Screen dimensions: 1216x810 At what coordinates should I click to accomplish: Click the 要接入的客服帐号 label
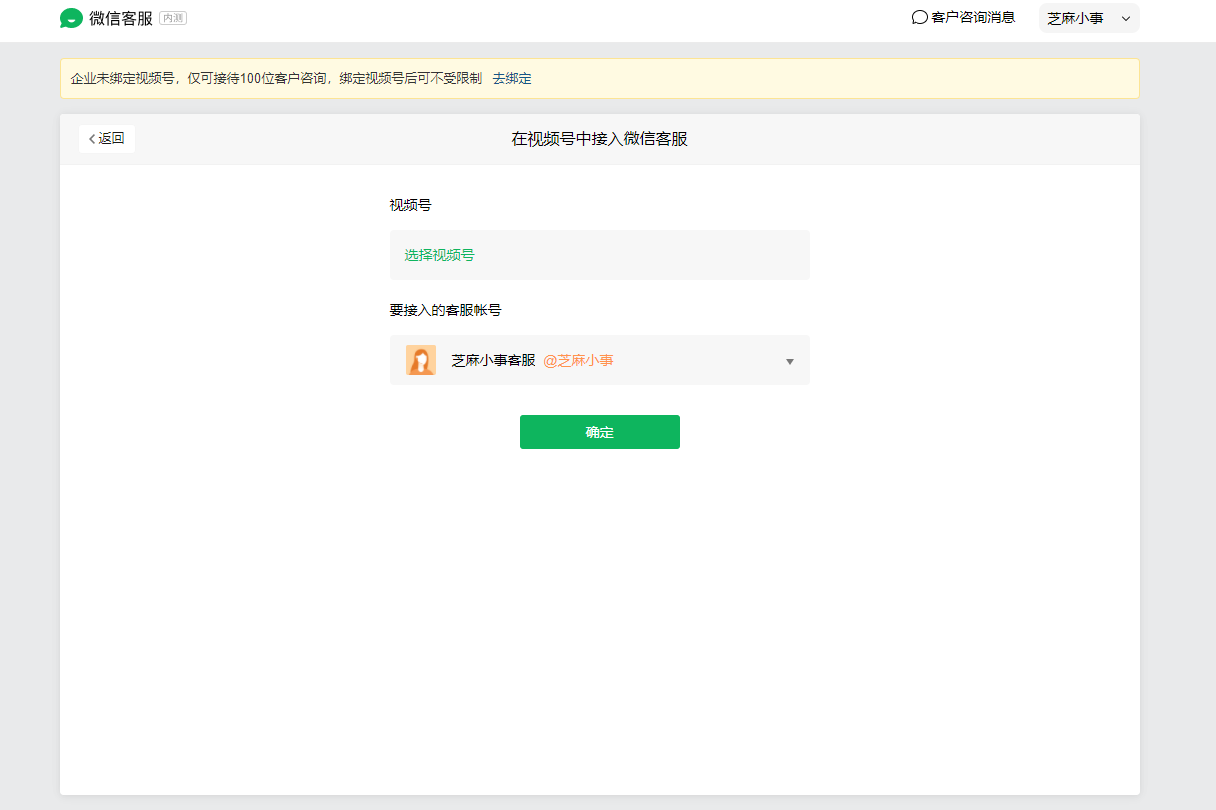point(446,310)
